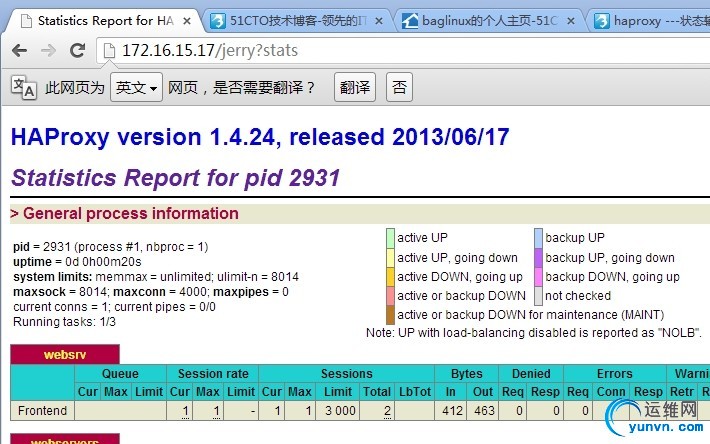Viewport: 710px width, 444px height.
Task: Click the not checked grey legend swatch
Action: (x=538, y=296)
